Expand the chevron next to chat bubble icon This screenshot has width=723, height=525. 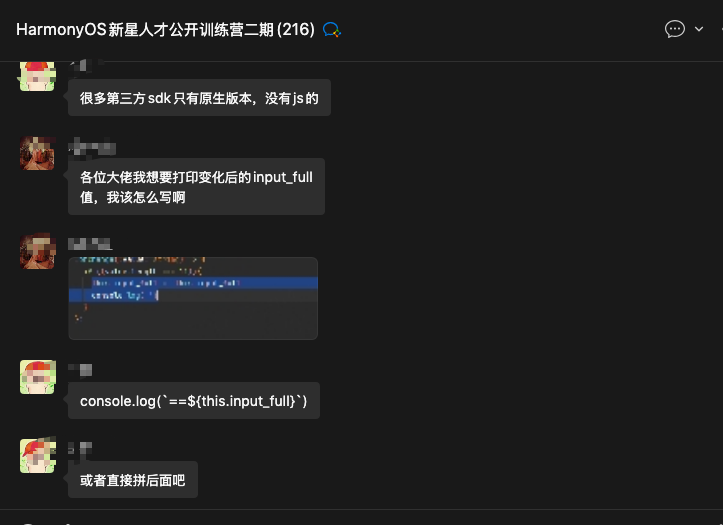[698, 29]
